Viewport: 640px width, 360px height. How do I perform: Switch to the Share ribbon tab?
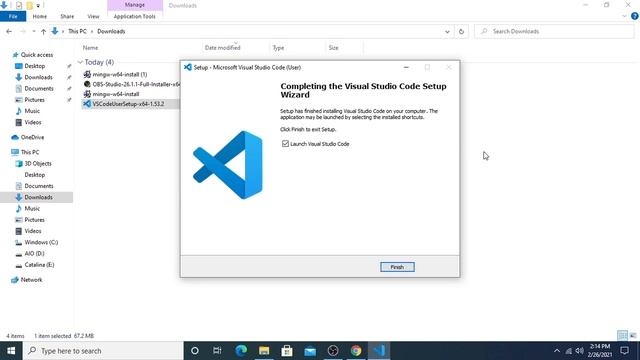(67, 16)
